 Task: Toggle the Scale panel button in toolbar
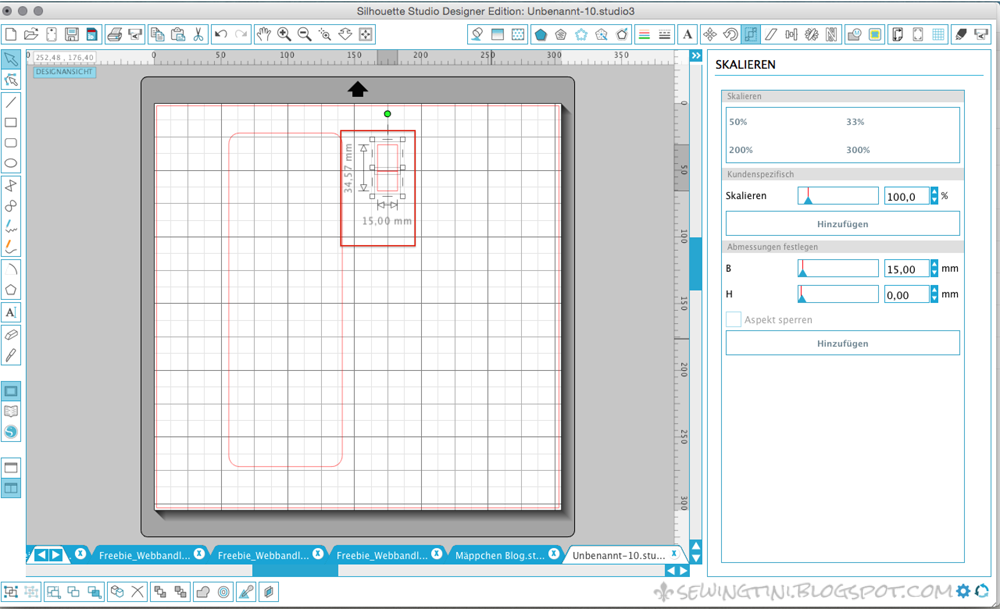(751, 34)
